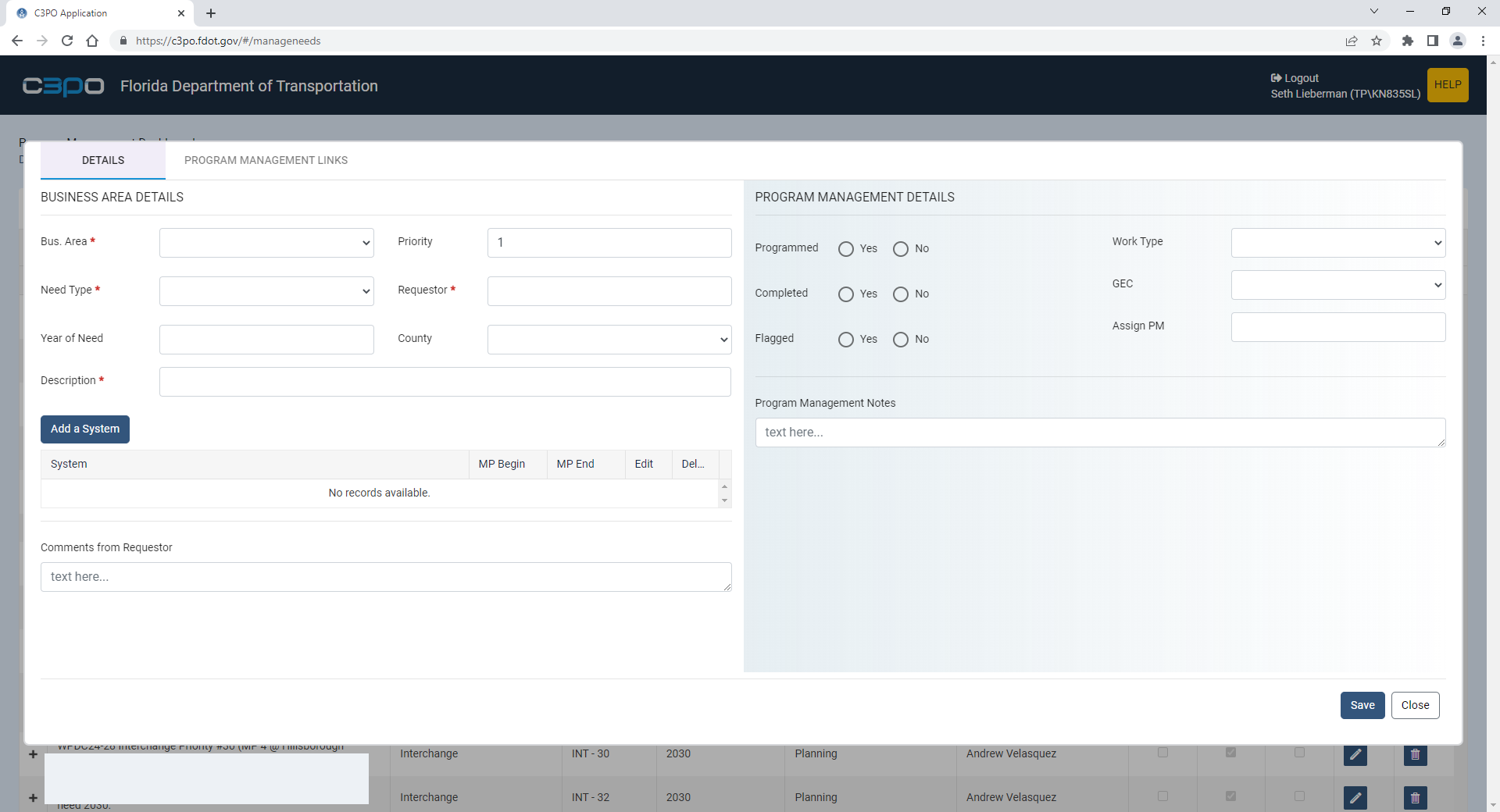This screenshot has height=812, width=1500.
Task: Select Yes for Flagged
Action: 846,340
